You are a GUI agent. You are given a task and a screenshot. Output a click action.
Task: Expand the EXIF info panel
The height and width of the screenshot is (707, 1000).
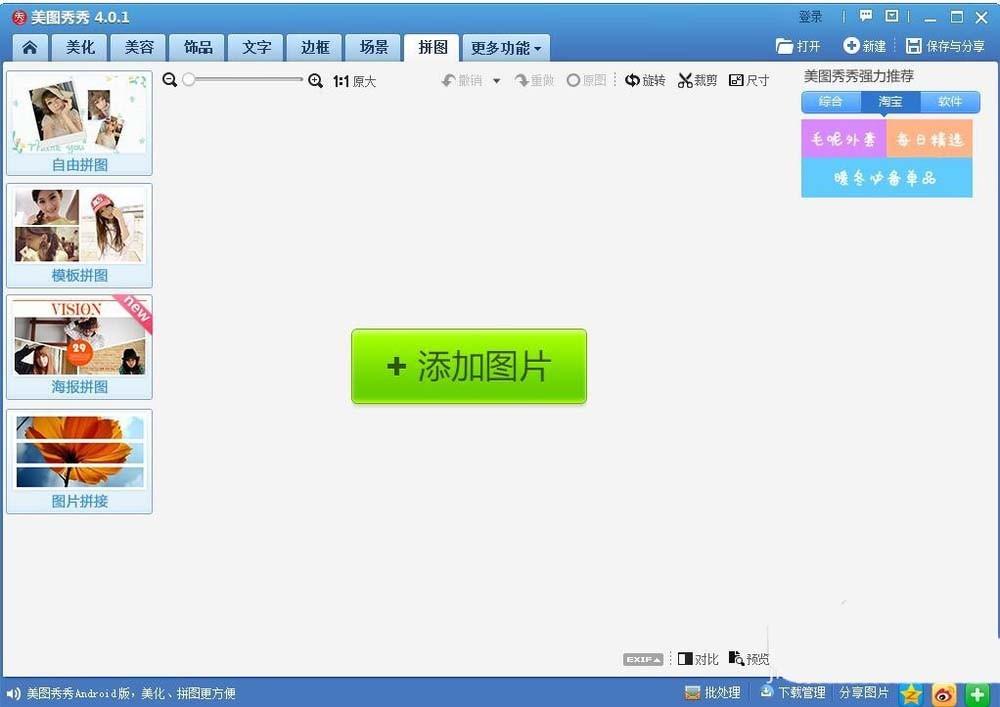tap(641, 659)
